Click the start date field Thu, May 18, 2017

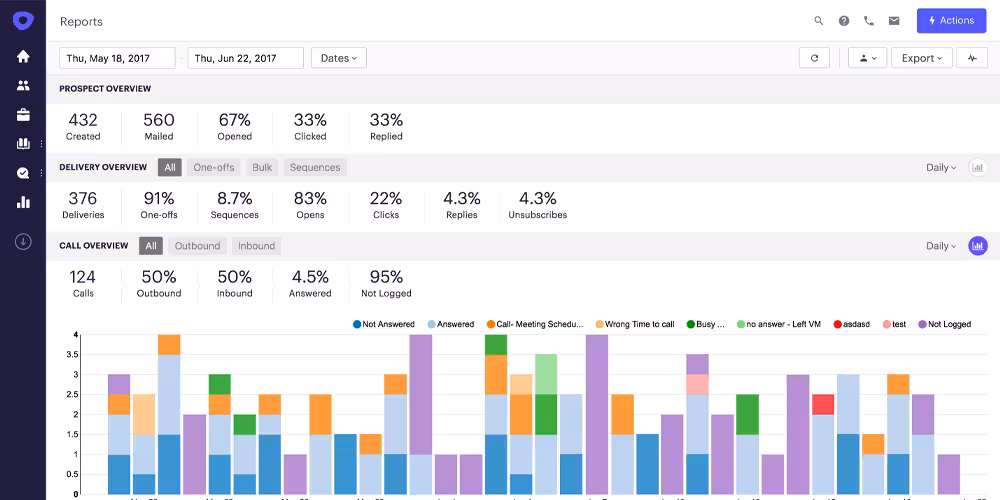point(117,58)
